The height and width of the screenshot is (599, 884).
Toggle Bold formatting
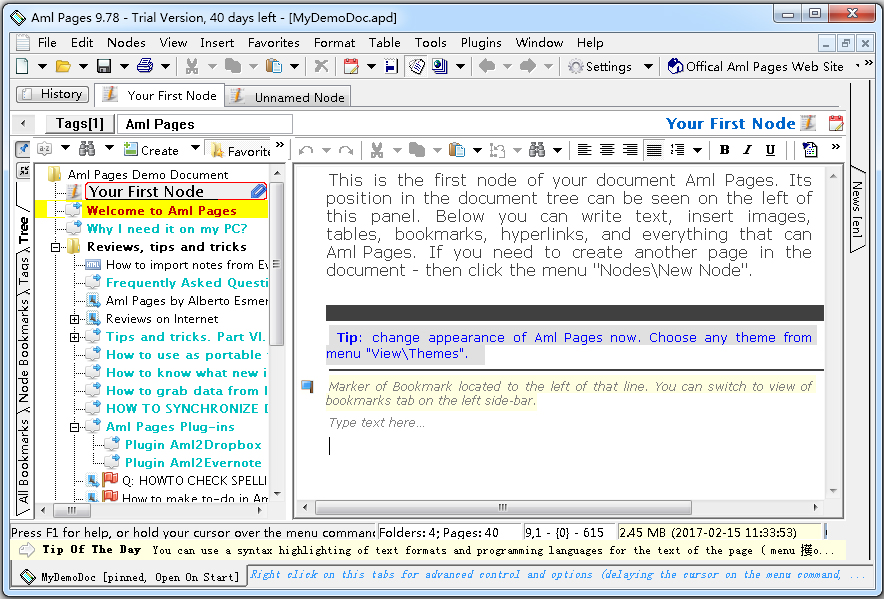[724, 150]
